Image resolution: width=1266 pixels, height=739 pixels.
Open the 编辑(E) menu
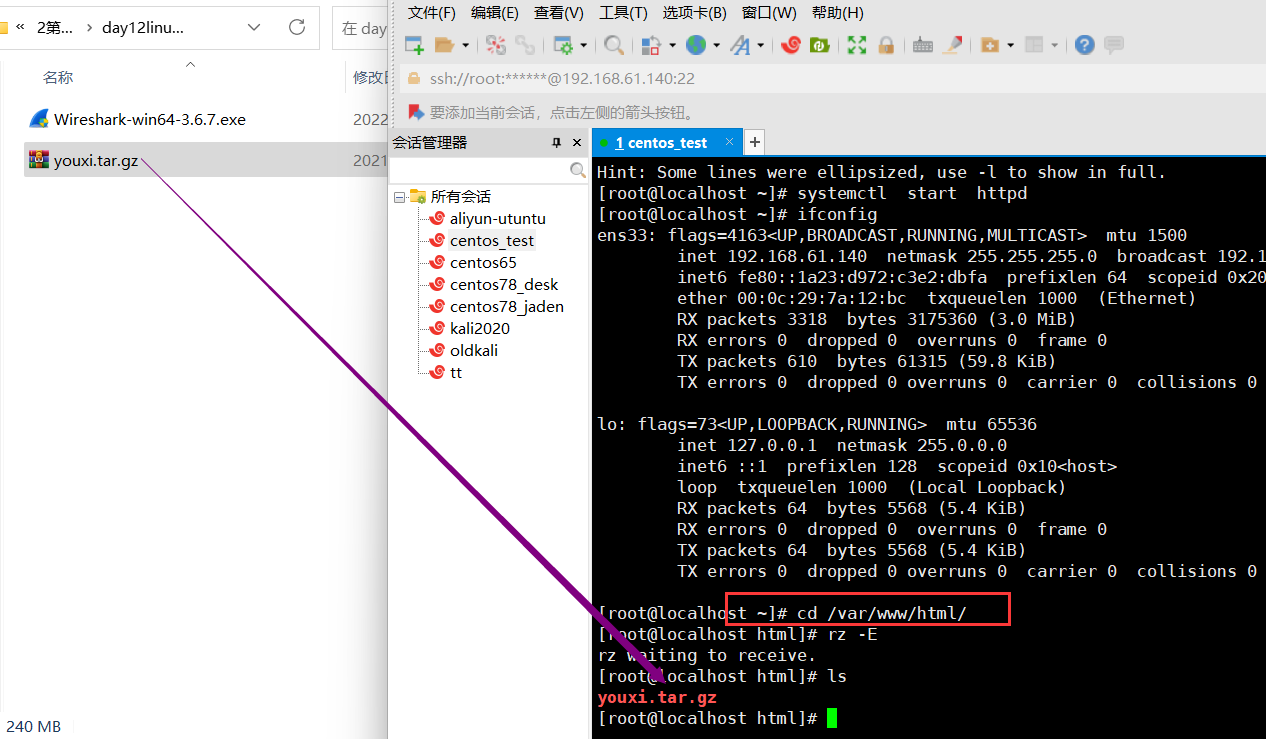[x=495, y=13]
